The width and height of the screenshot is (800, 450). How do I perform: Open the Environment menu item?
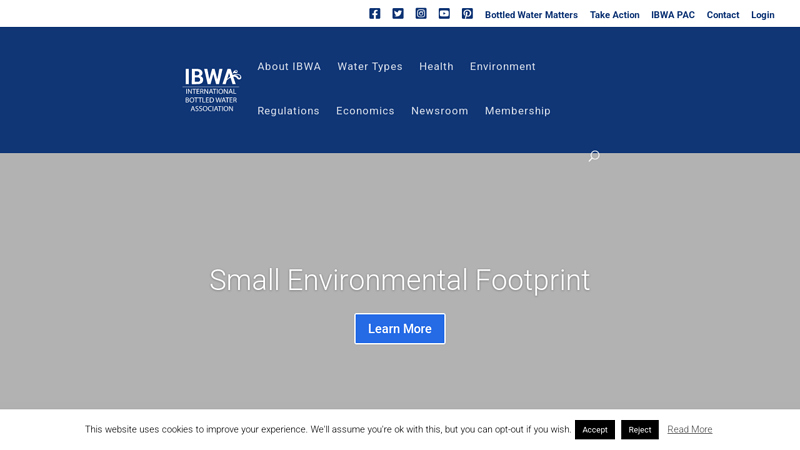(503, 66)
